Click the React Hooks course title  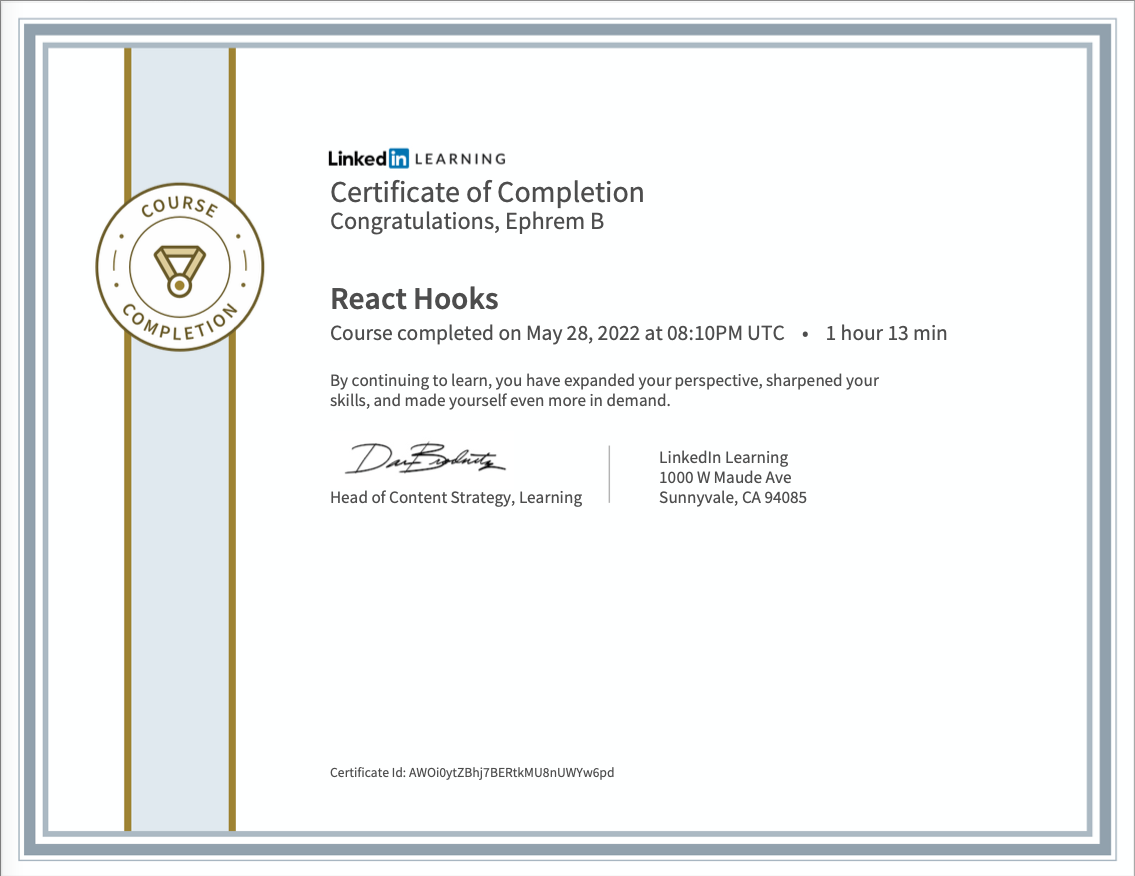(414, 299)
